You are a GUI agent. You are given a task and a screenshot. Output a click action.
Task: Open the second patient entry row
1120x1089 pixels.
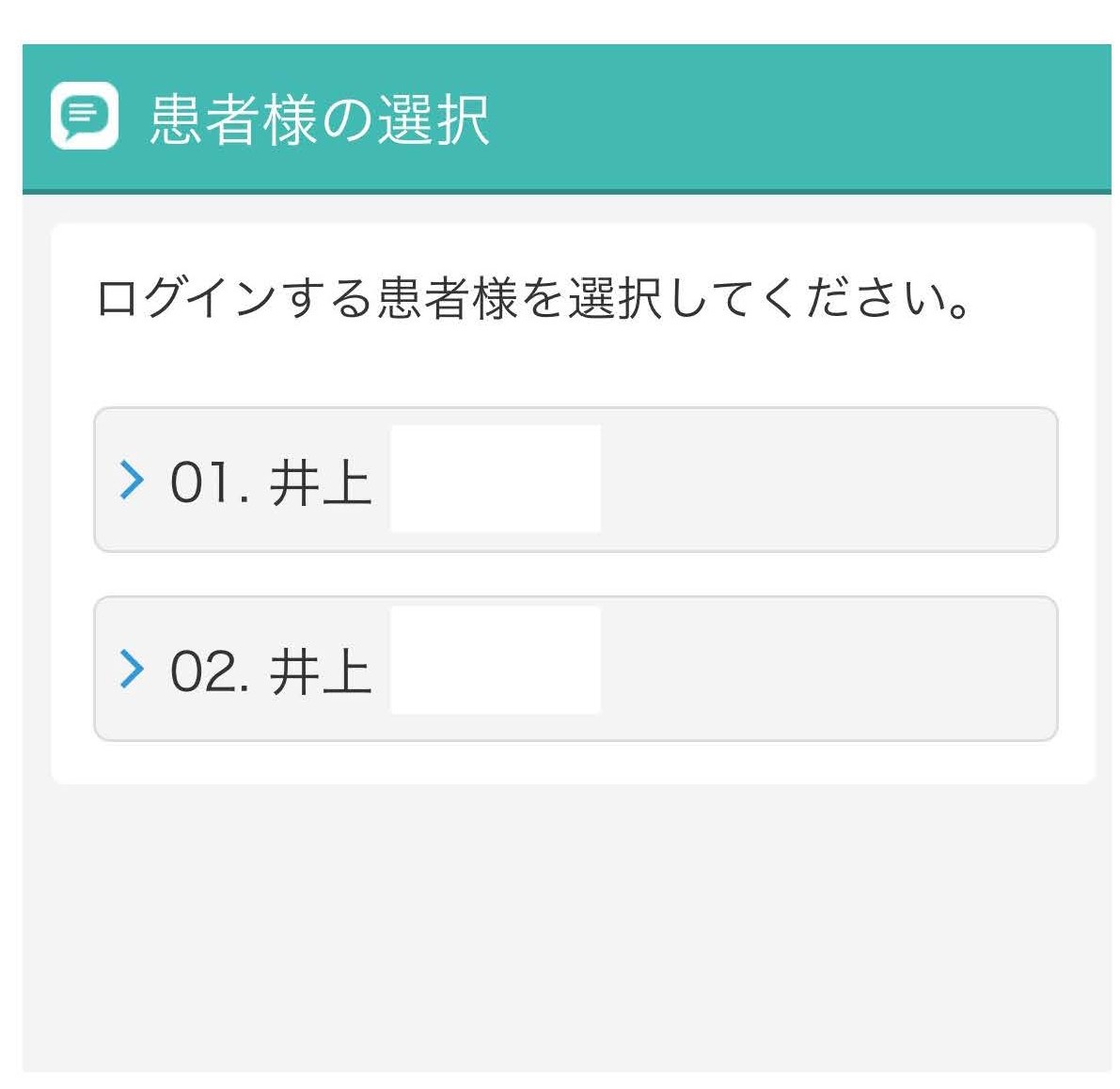click(x=576, y=670)
